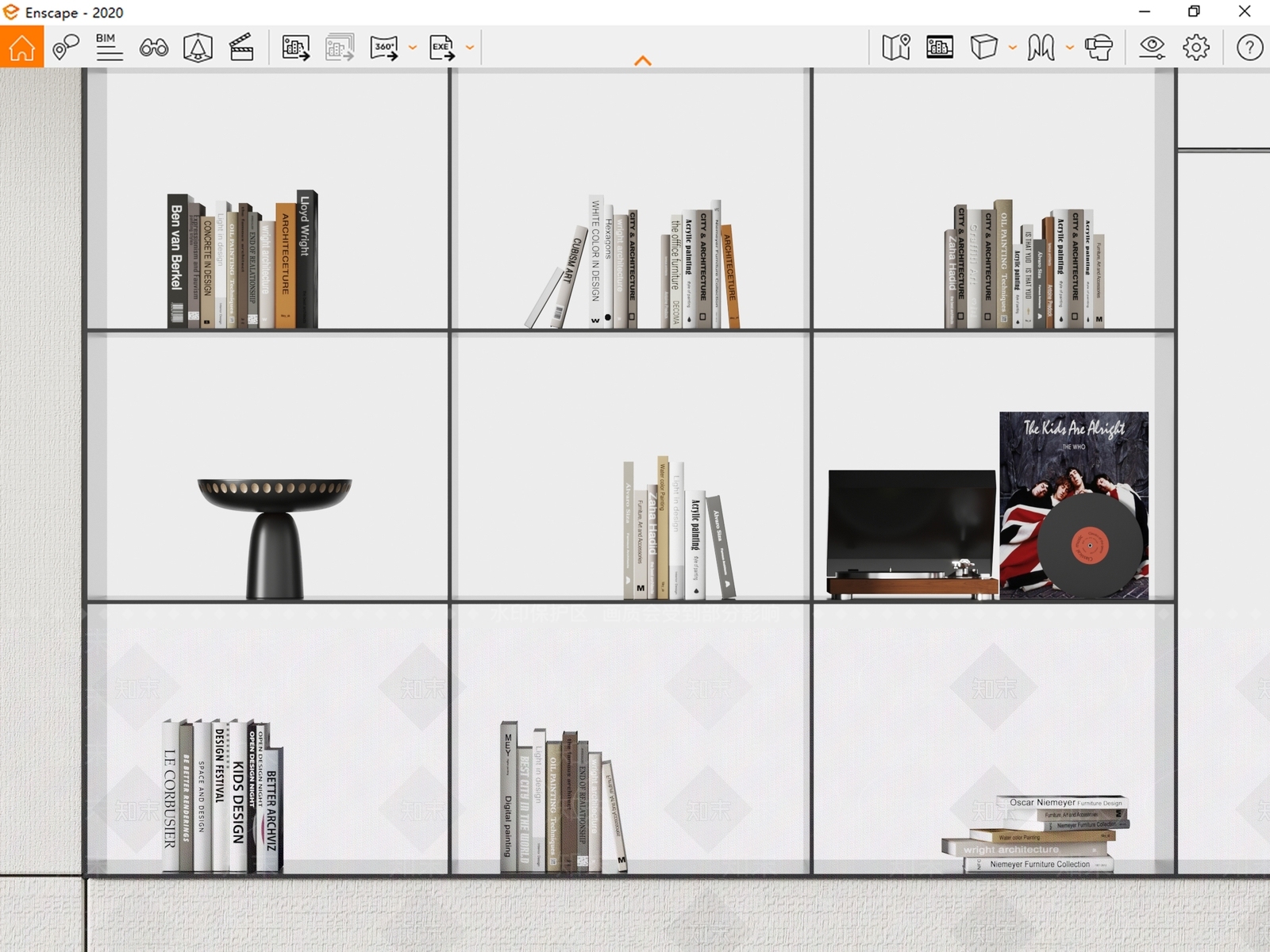Open the minimap with location pin
Screen dimensions: 1270x952
(x=896, y=48)
